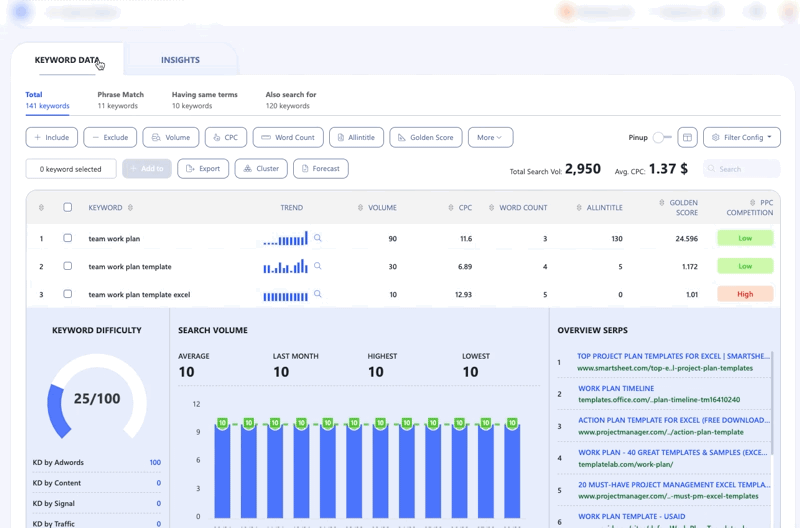800x528 pixels.
Task: Open the Word Count filter
Action: 288,137
